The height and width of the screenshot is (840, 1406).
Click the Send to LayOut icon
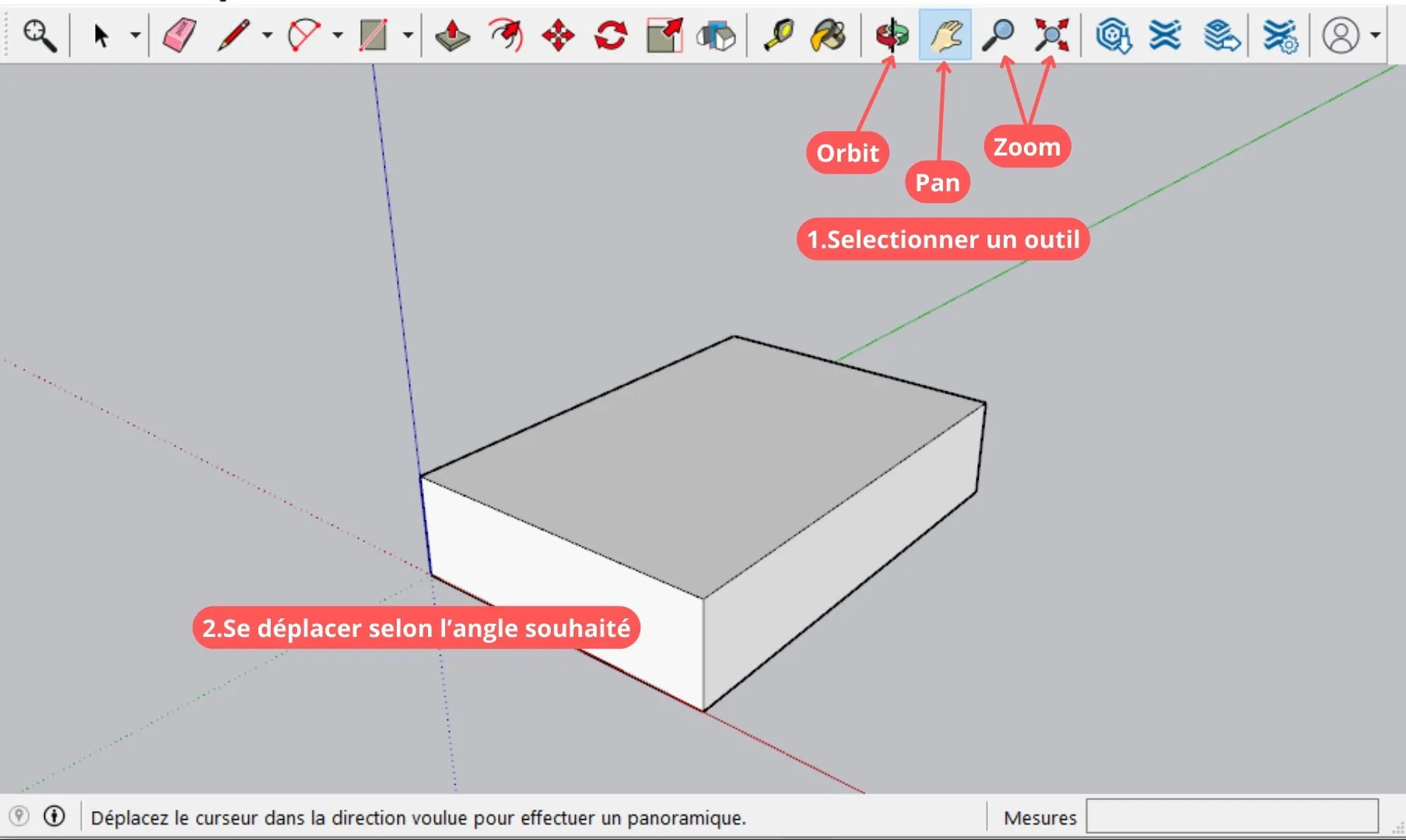(x=1221, y=35)
